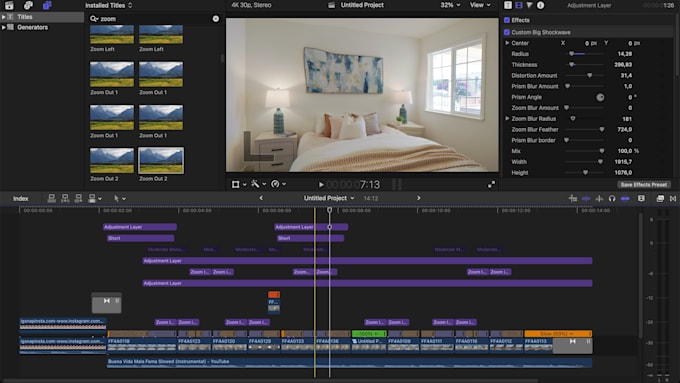Select the highlighted Zoom Out 2 title thumbnail
680x383 pixels.
pos(161,160)
